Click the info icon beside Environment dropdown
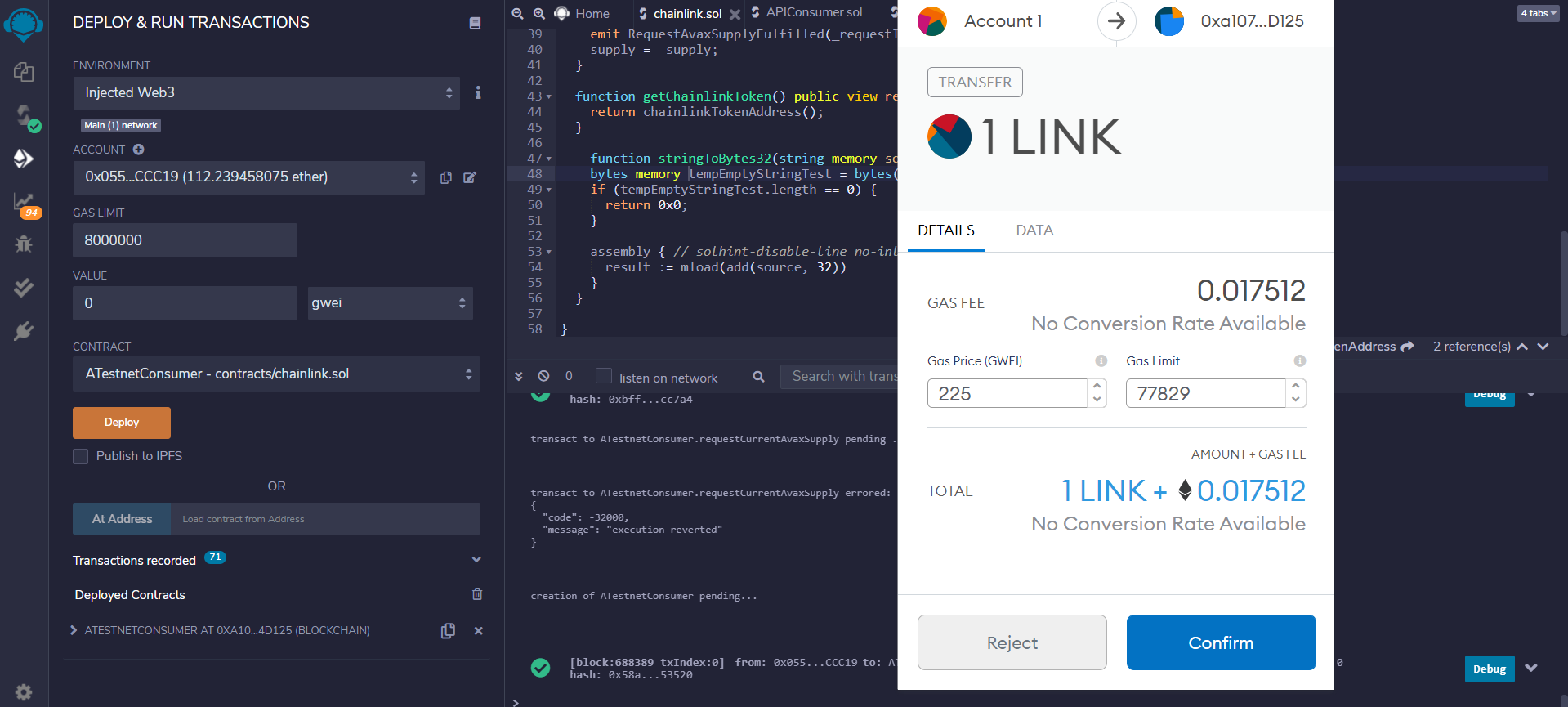Viewport: 1568px width, 707px height. (478, 93)
